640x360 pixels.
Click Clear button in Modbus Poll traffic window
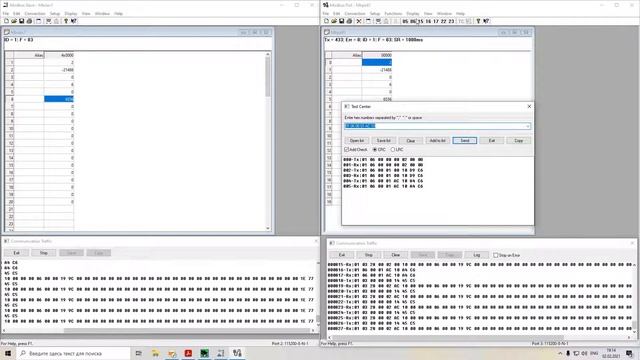[x=396, y=255]
